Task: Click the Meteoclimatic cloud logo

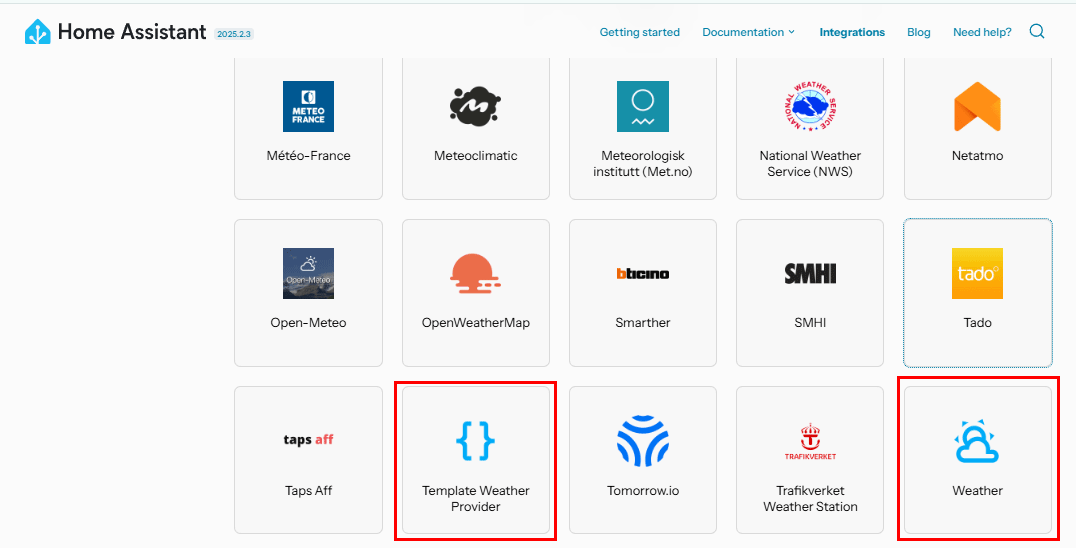Action: coord(476,104)
